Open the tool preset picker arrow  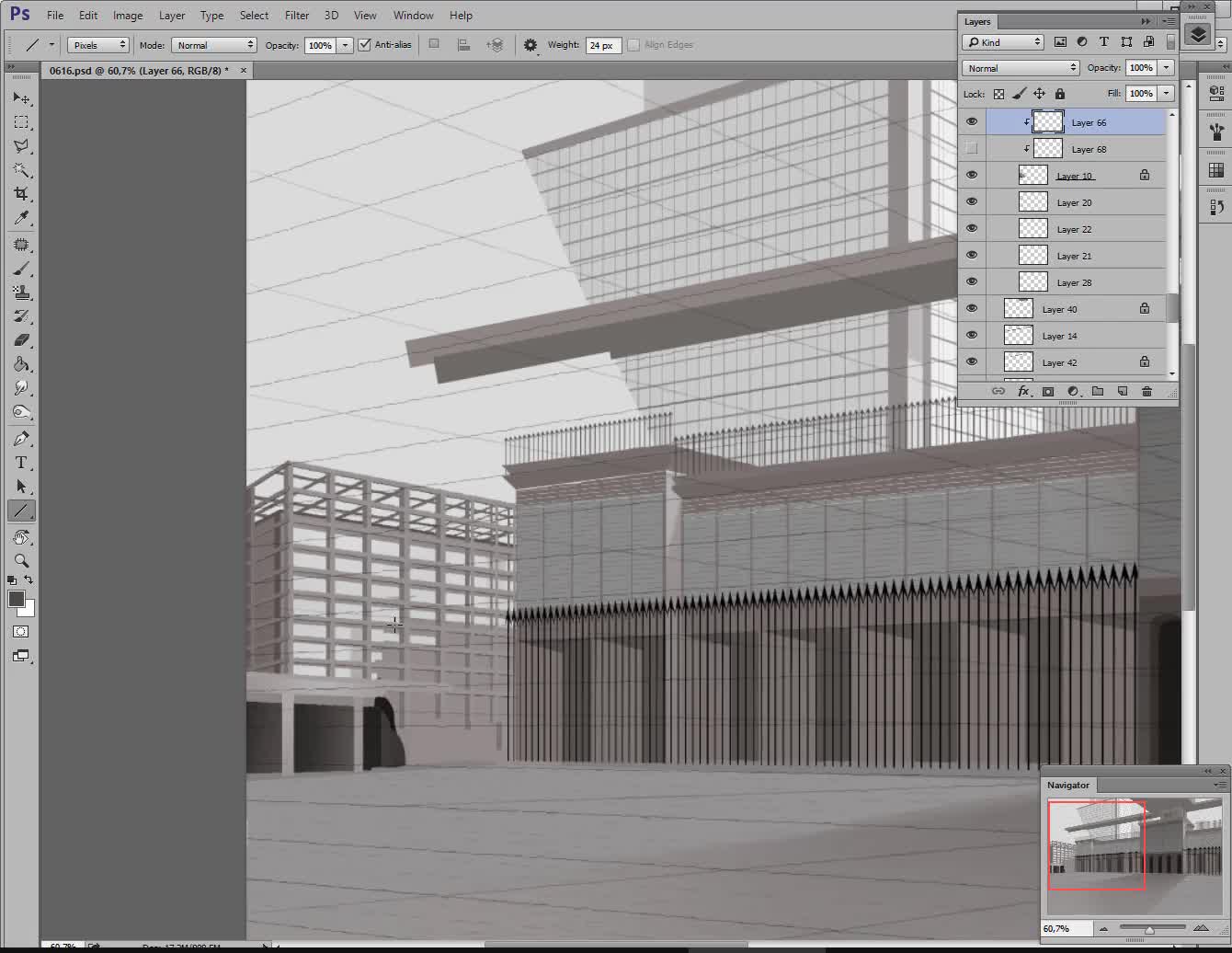click(51, 44)
